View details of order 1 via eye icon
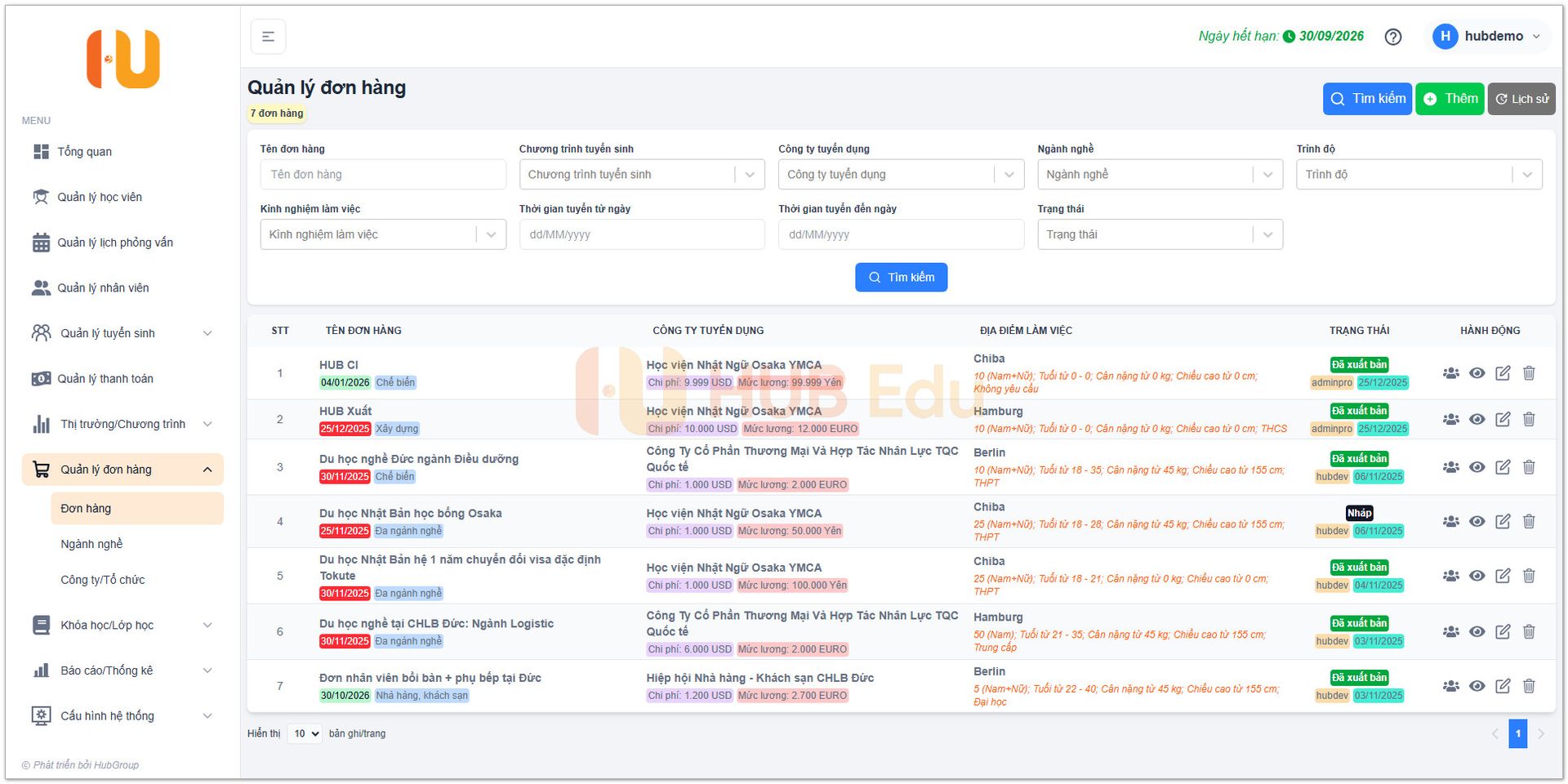 (x=1477, y=373)
